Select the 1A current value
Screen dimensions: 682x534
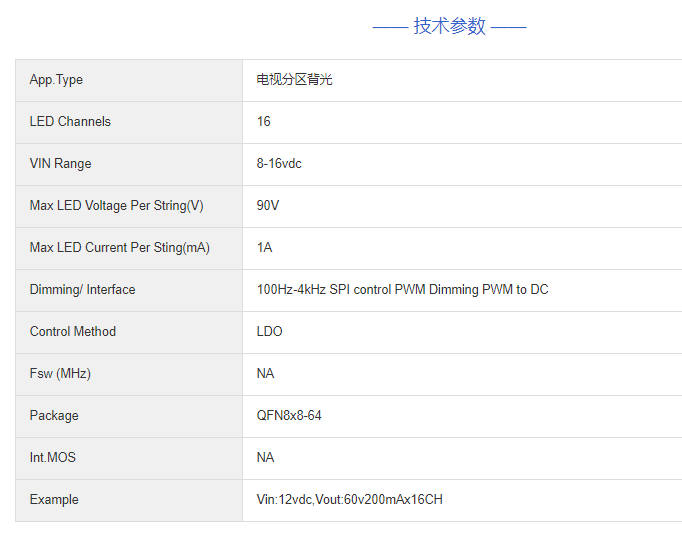pos(265,248)
